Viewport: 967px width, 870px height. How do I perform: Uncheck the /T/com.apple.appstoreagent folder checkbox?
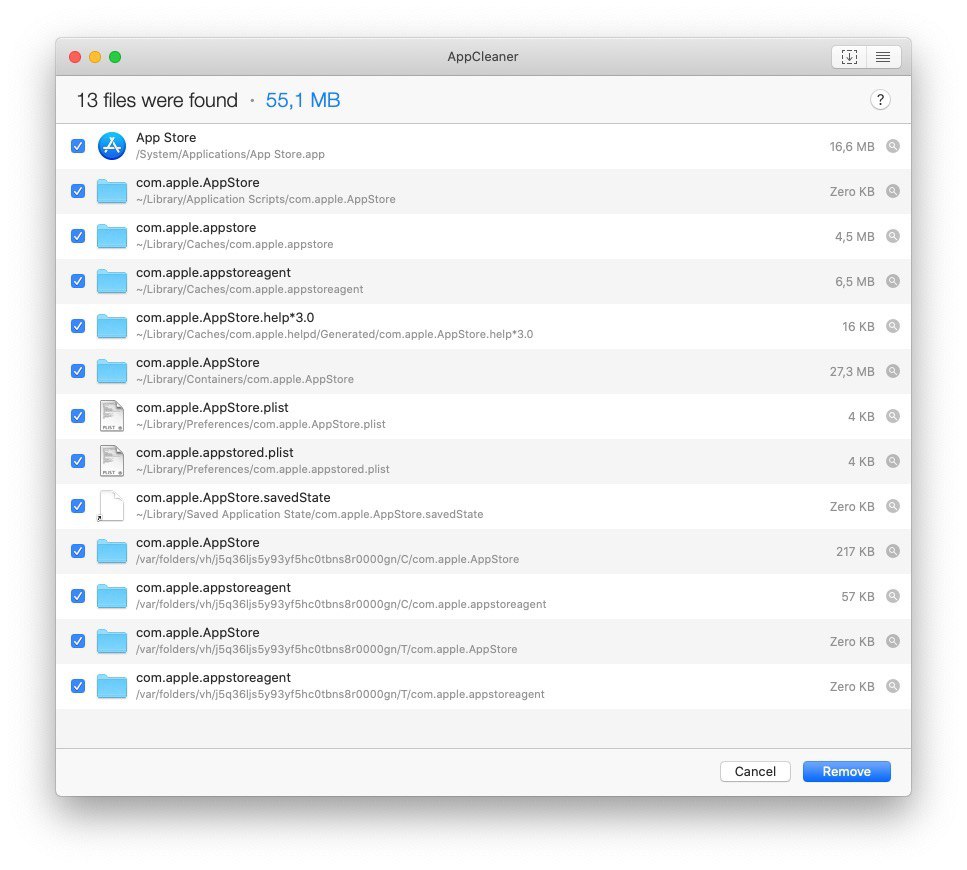[x=78, y=686]
